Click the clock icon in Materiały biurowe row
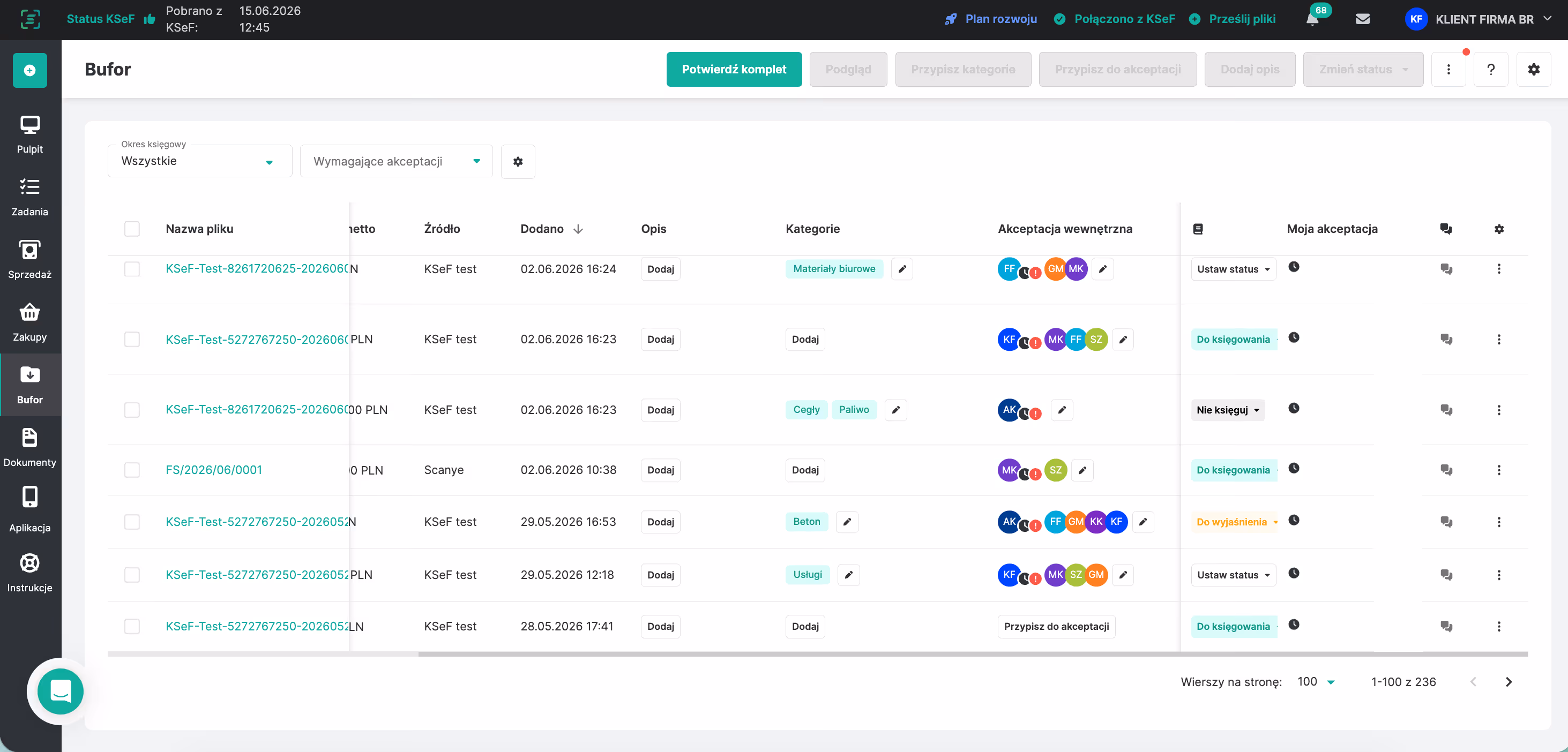Screen dimensions: 1568x752 pyautogui.click(x=1294, y=267)
